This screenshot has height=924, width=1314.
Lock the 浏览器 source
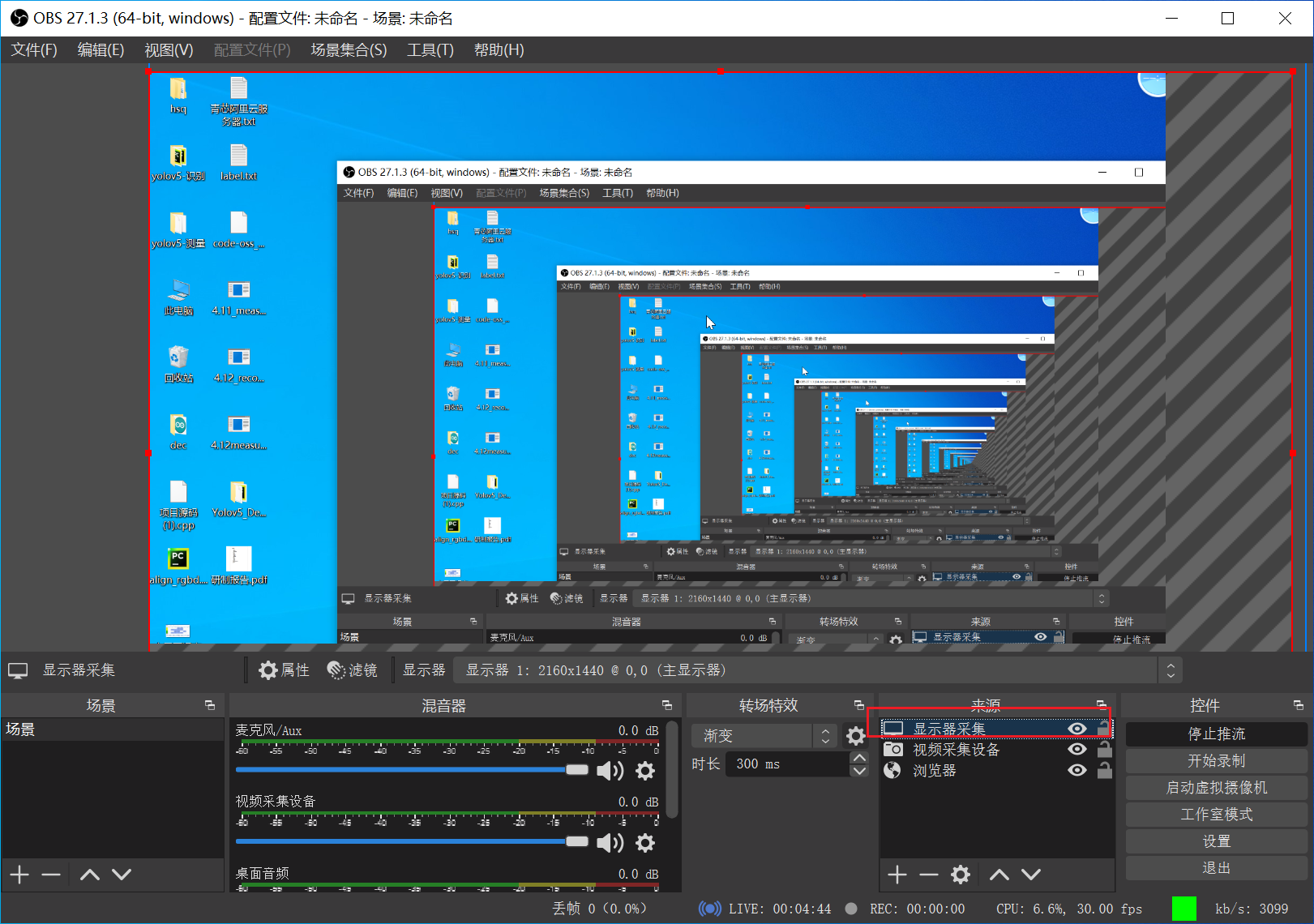tap(1104, 770)
